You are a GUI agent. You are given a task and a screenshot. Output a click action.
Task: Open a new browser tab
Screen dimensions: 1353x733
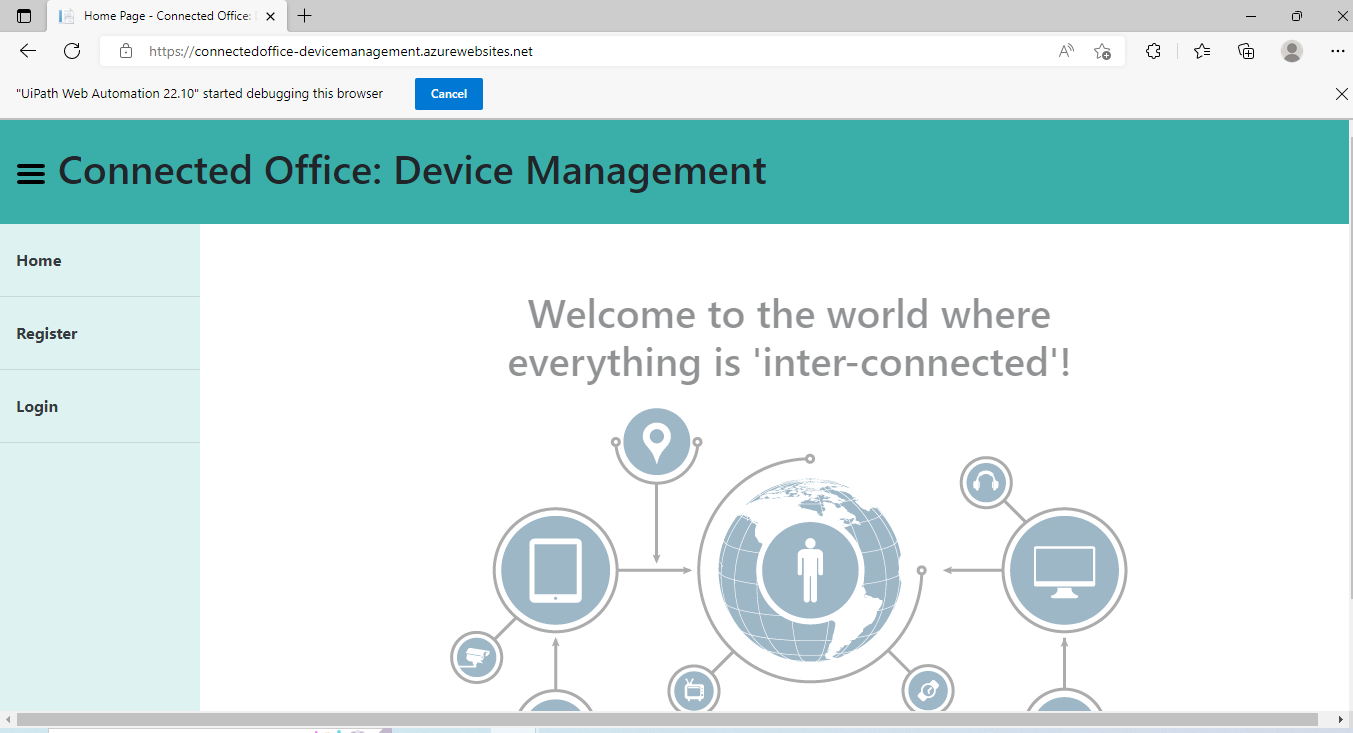tap(305, 16)
